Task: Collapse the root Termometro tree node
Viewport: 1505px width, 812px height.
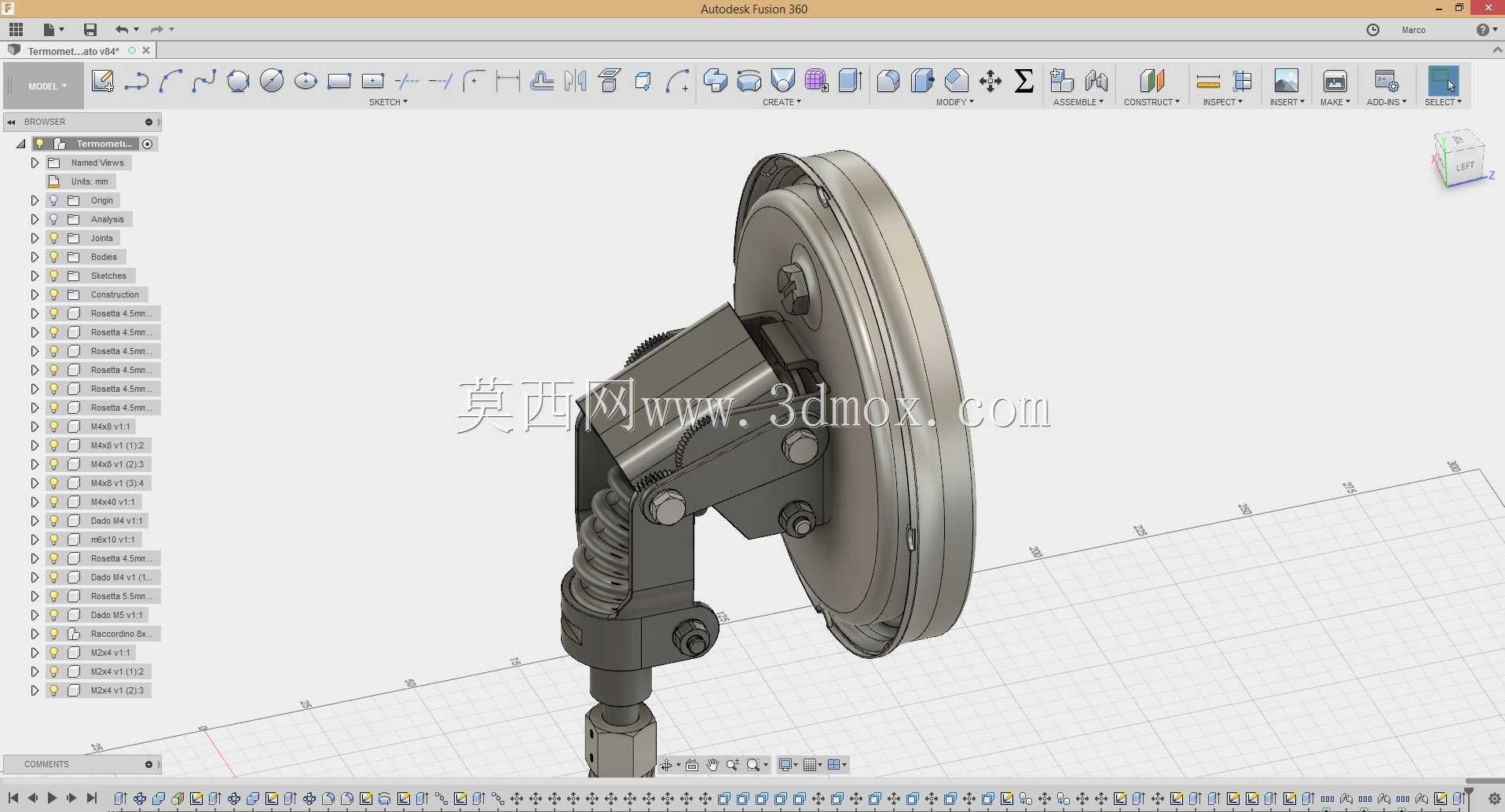Action: [x=20, y=144]
